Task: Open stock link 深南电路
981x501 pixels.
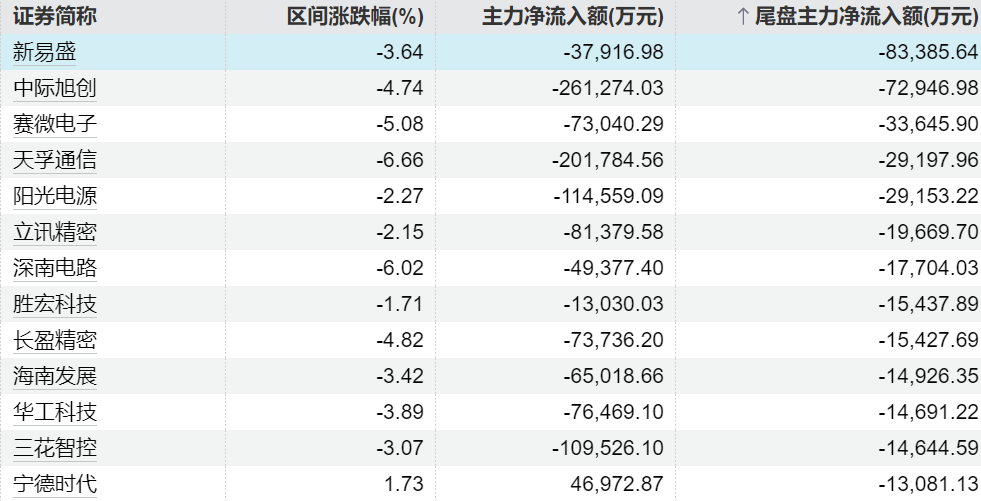Action: (x=55, y=268)
